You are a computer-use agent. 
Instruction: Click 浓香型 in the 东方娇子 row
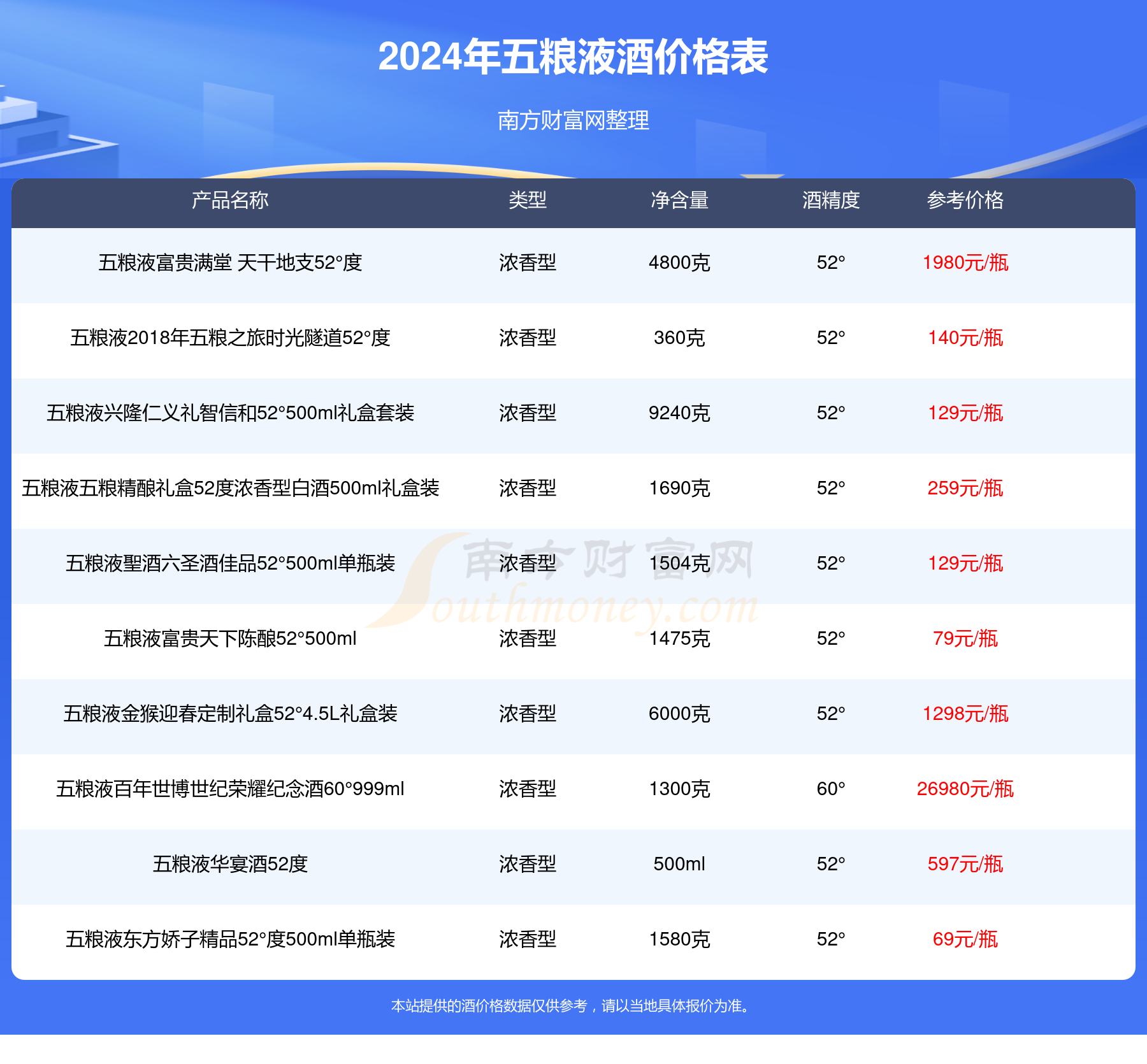(x=528, y=939)
